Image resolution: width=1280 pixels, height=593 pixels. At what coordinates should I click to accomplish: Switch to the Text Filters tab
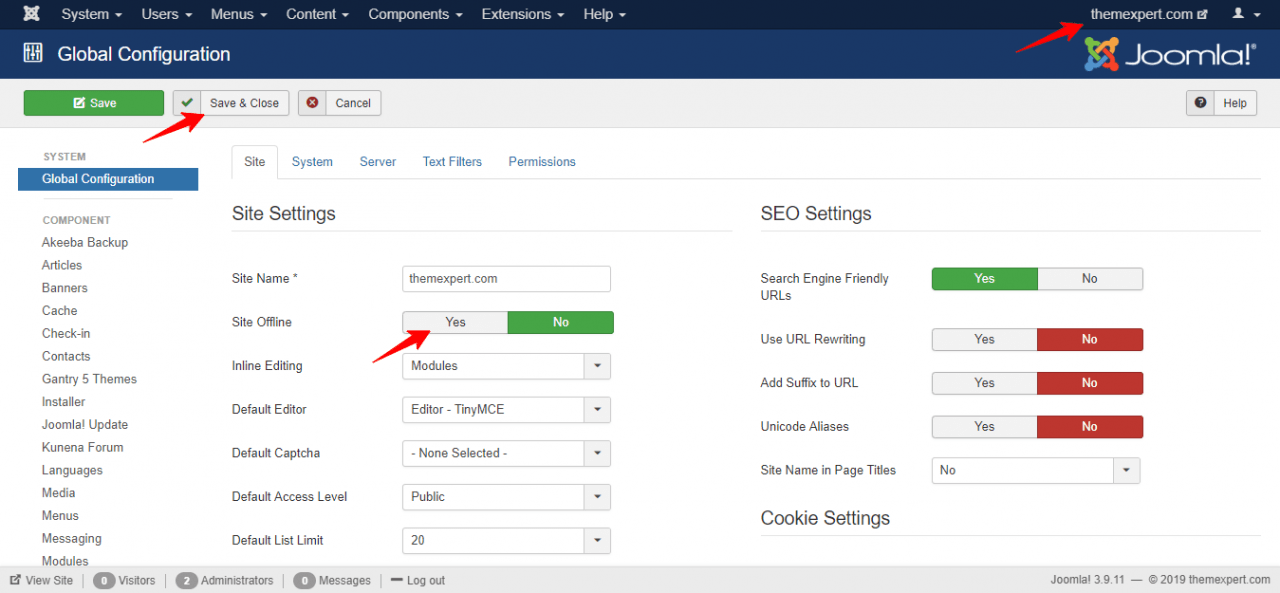(452, 161)
